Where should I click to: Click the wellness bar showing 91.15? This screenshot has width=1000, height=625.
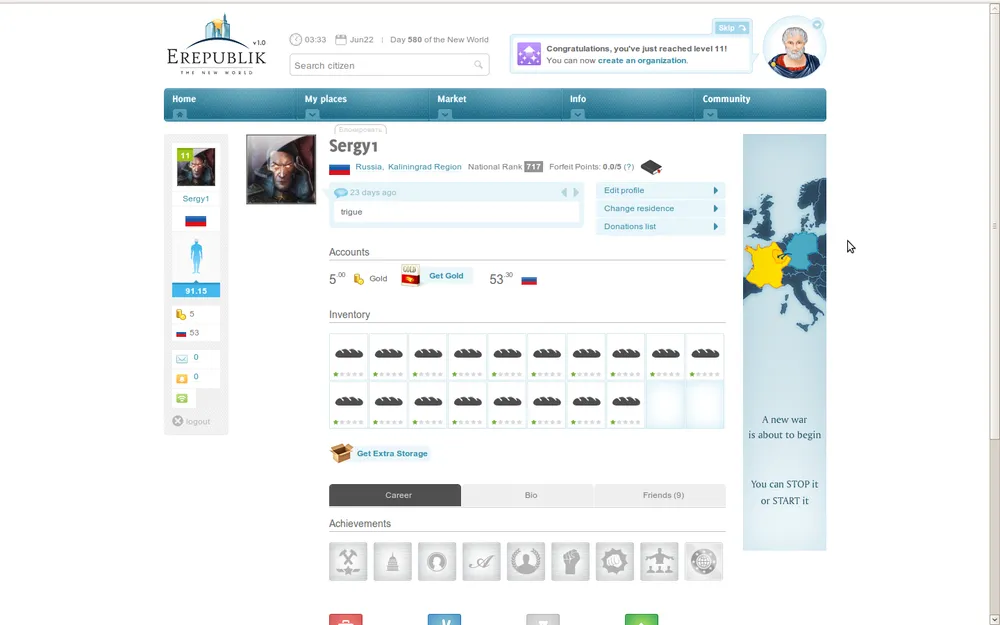[x=196, y=291]
